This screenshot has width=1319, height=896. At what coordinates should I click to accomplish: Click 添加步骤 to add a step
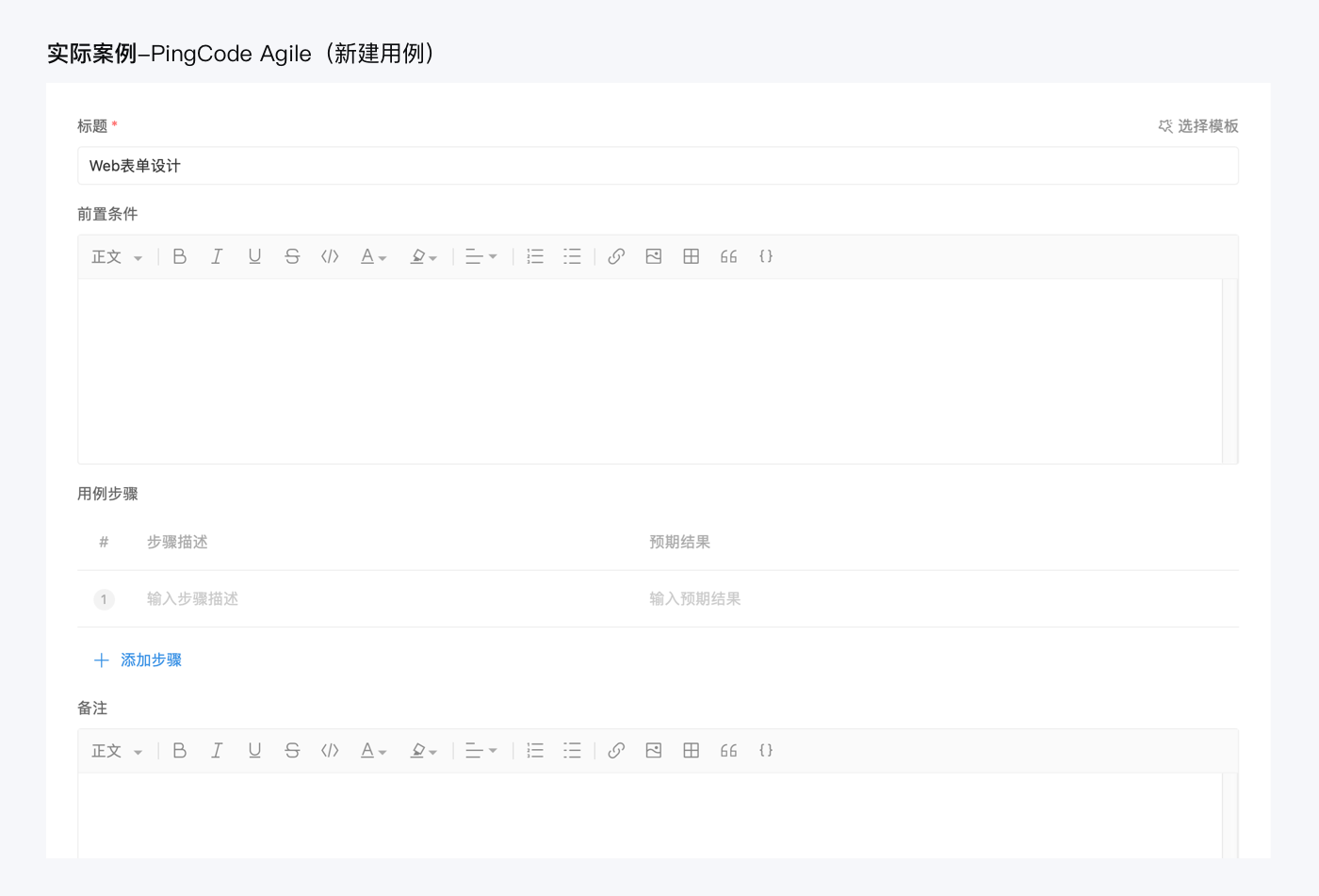[x=138, y=660]
